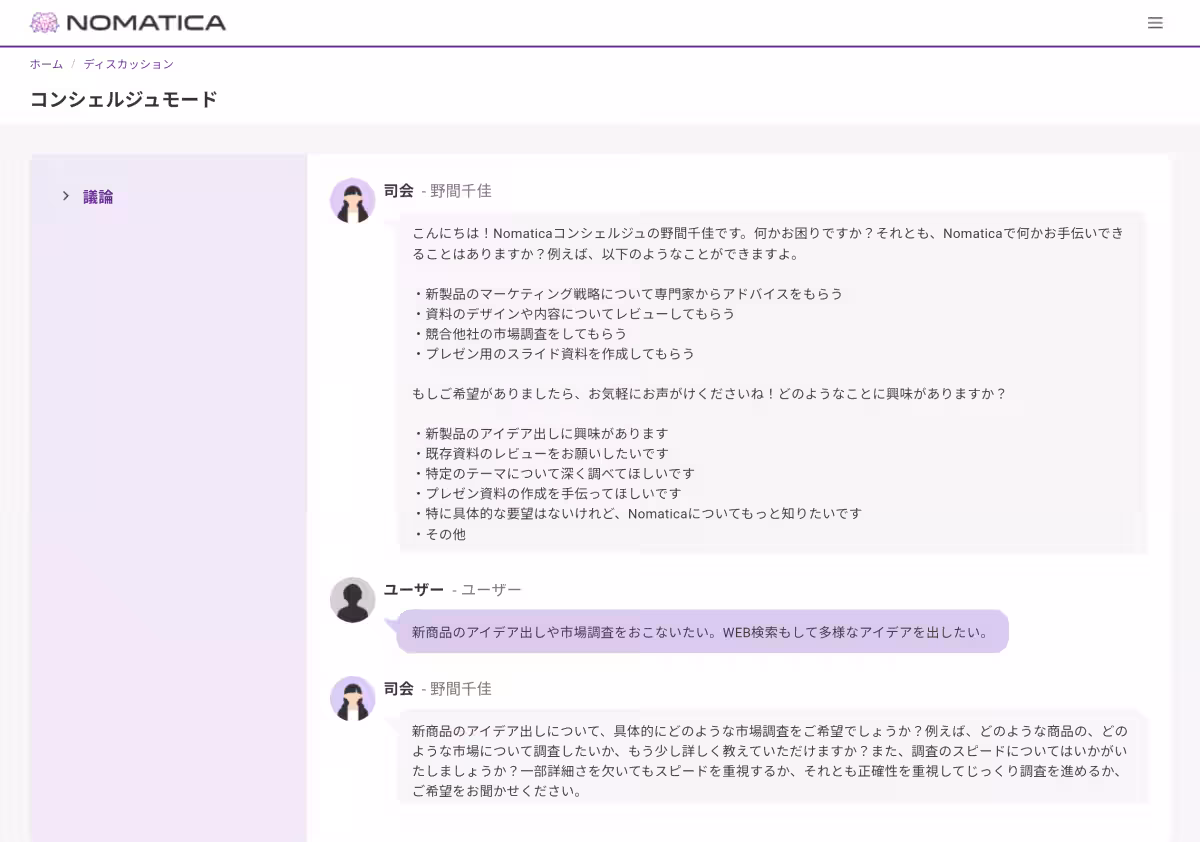Click the 司会 avatar next to the latest reply
This screenshot has width=1200, height=842.
pyautogui.click(x=352, y=698)
